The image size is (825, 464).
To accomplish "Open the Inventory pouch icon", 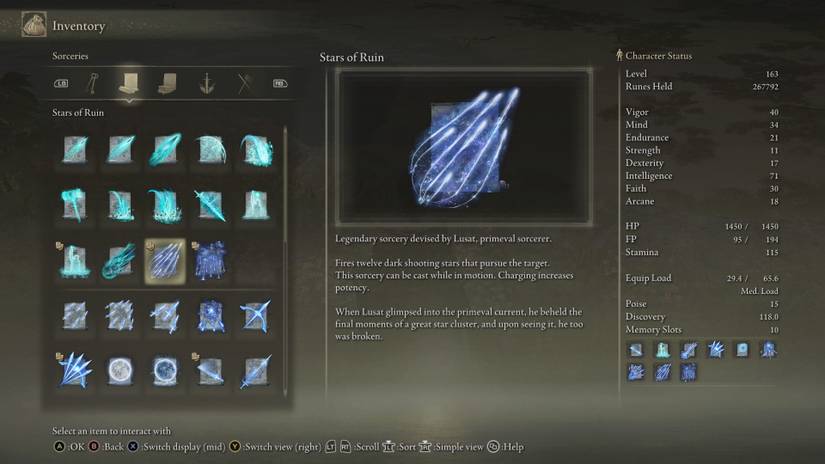I will [34, 25].
